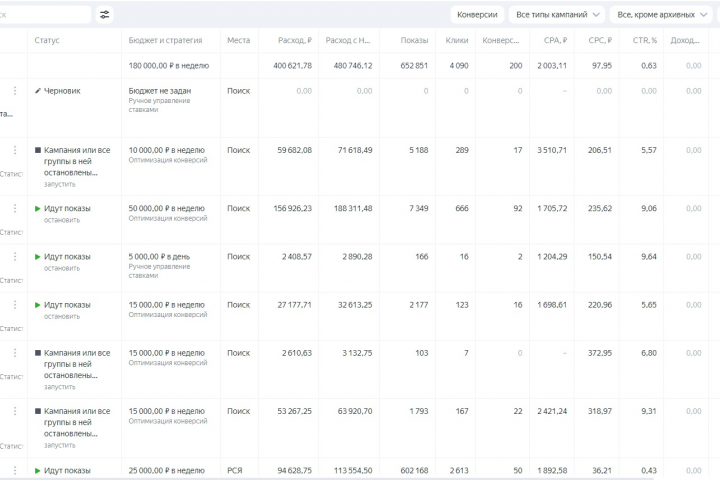
Task: Expand the "Все типы кампаний" dropdown
Action: [557, 15]
